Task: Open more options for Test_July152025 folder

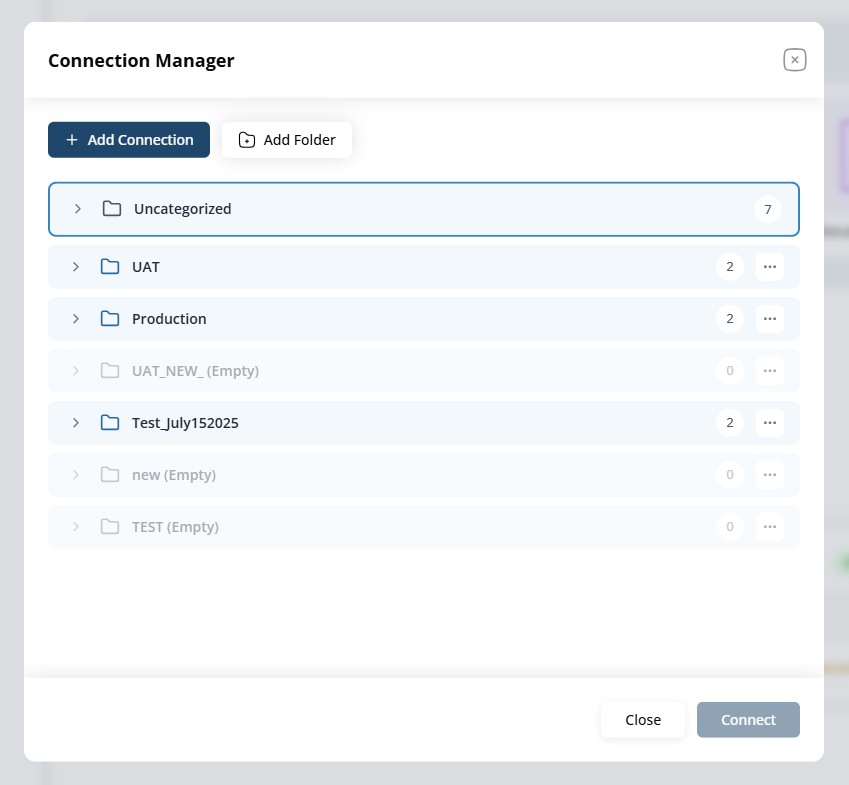Action: pyautogui.click(x=769, y=423)
